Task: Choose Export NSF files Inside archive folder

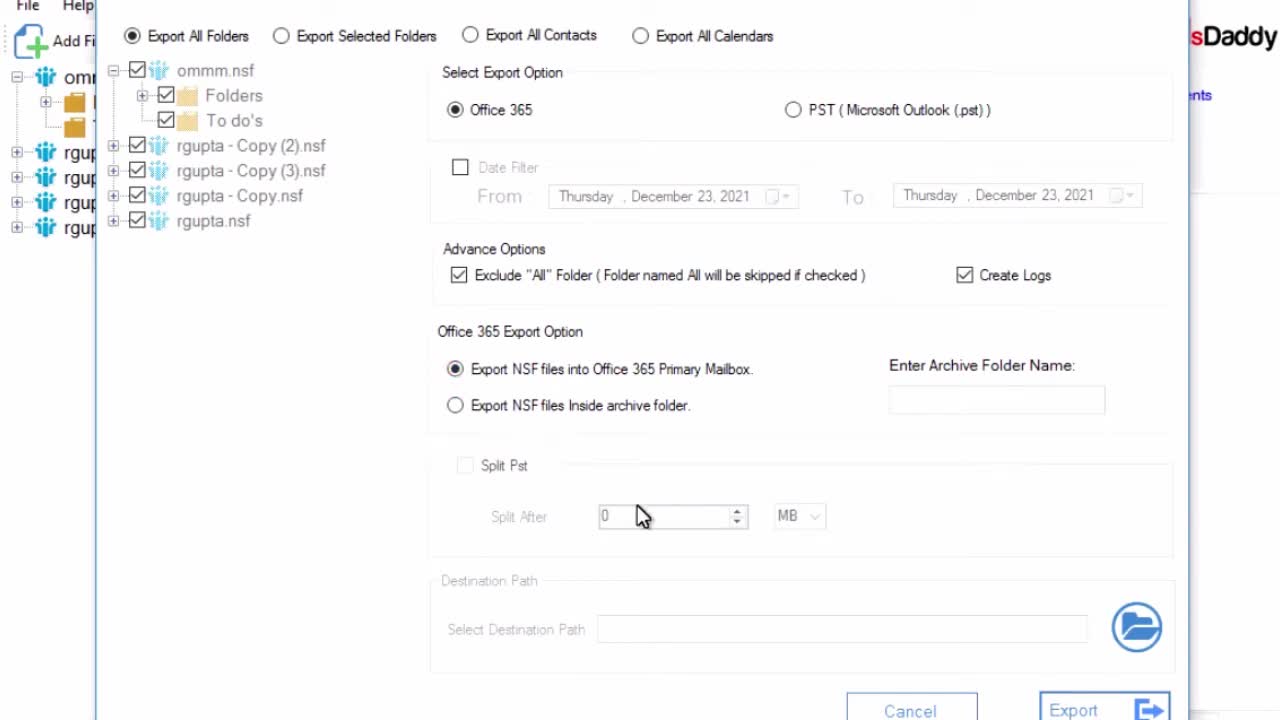Action: [x=455, y=405]
